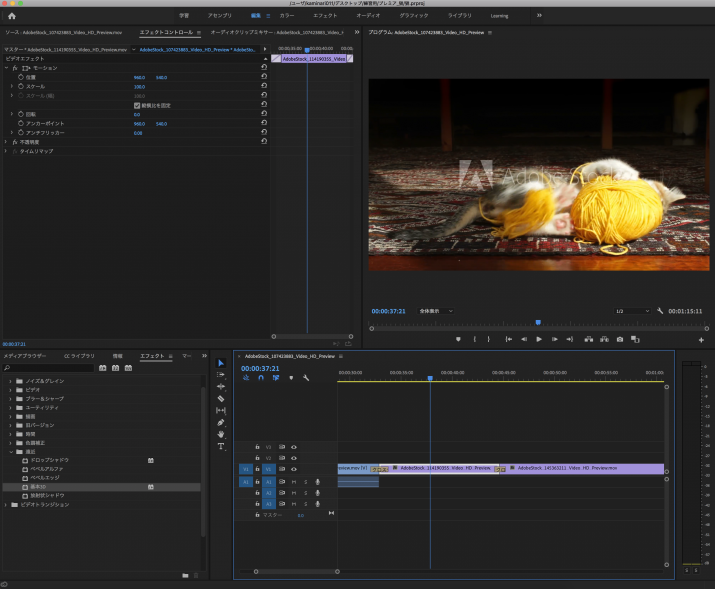Select the 基本3D effect in list
The width and height of the screenshot is (715, 589).
pos(38,487)
